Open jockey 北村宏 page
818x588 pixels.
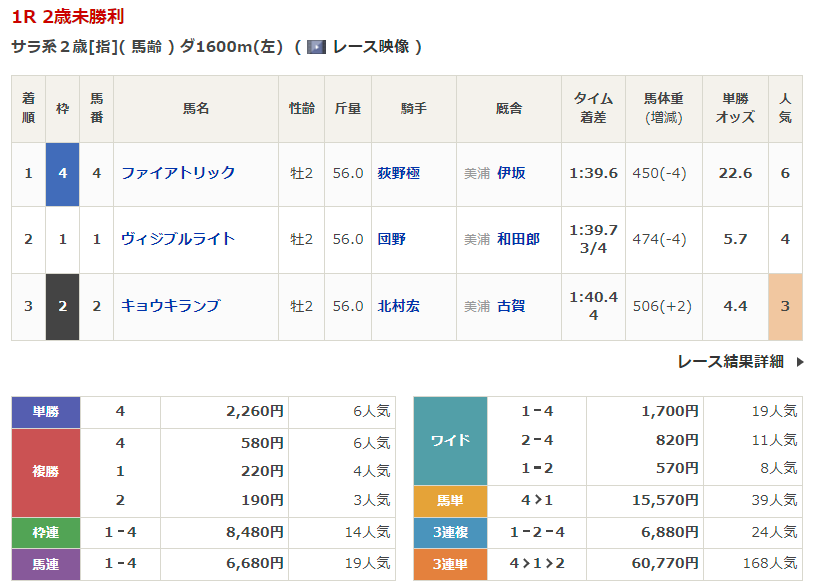398,306
